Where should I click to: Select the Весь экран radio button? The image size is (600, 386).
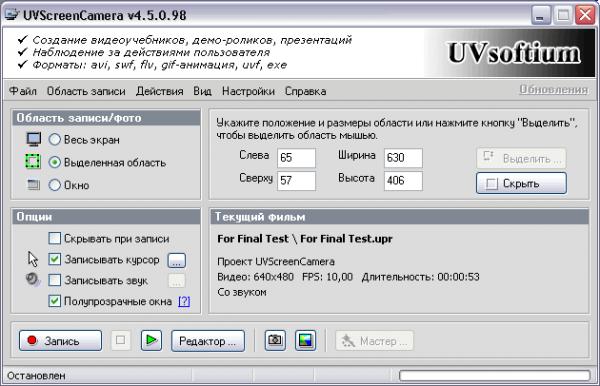coord(55,140)
